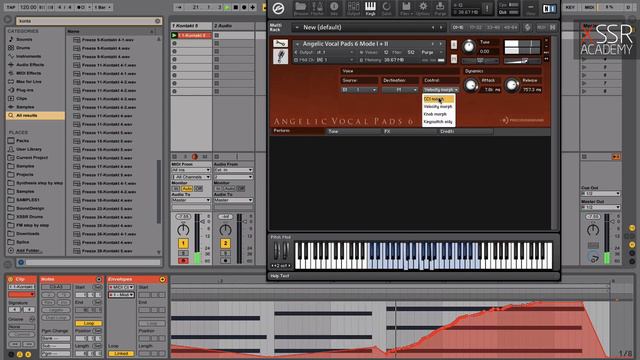Enable the Loop button in Notes box
Screen dimensions: 640x360
pyautogui.click(x=89, y=323)
